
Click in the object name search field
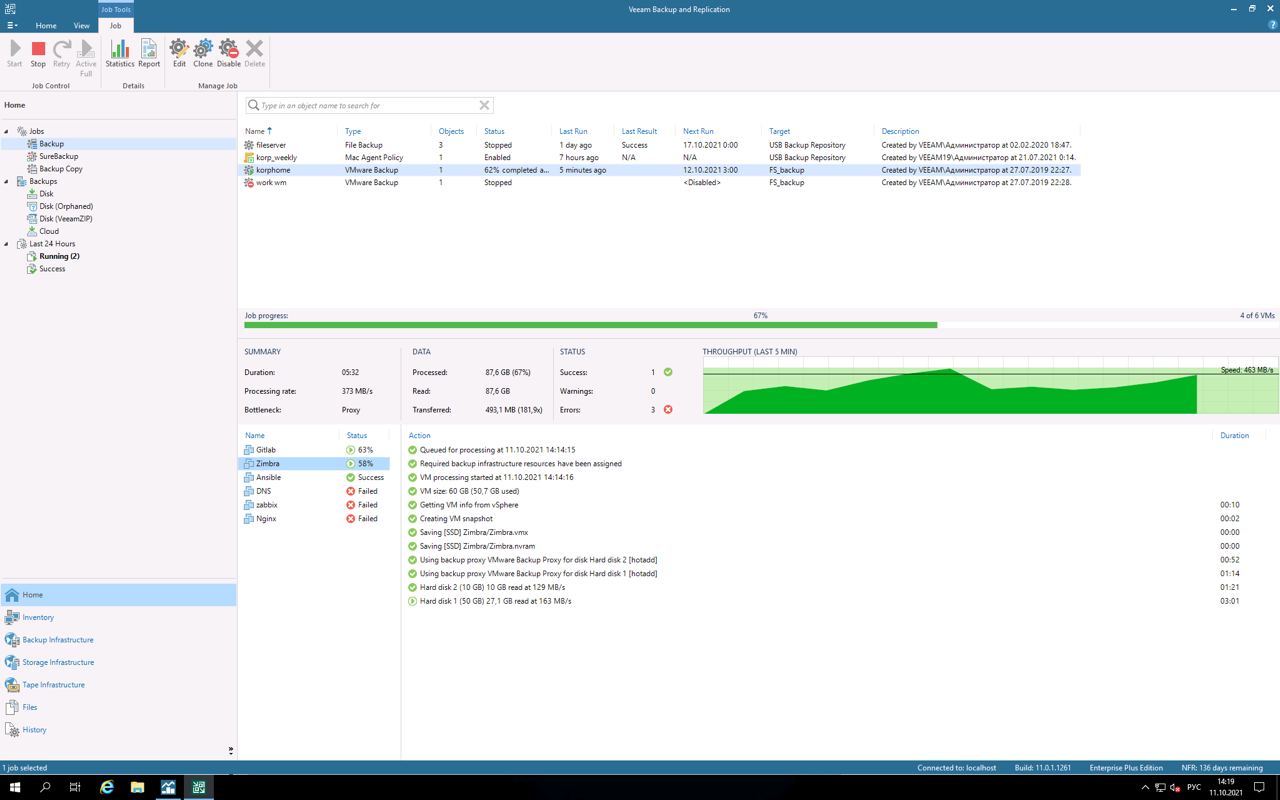click(x=368, y=105)
